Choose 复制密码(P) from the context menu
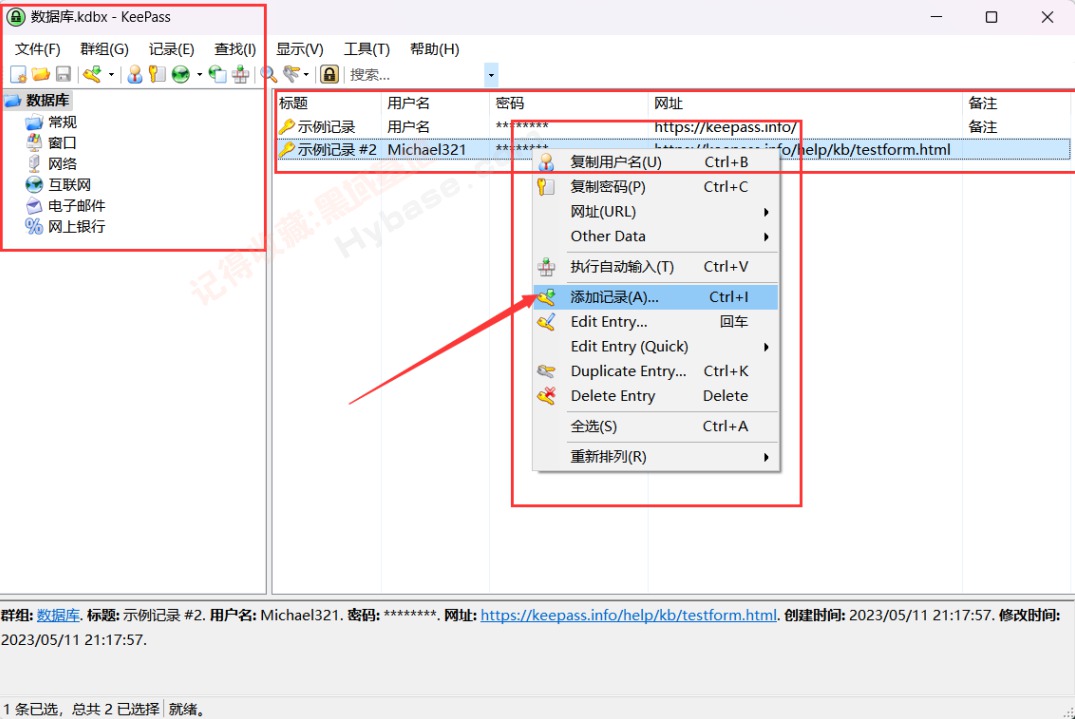1075x719 pixels. pyautogui.click(x=655, y=186)
